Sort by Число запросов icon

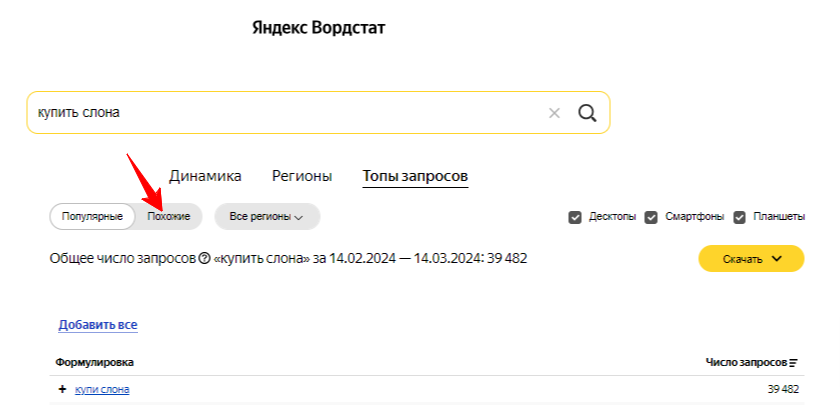tap(793, 363)
